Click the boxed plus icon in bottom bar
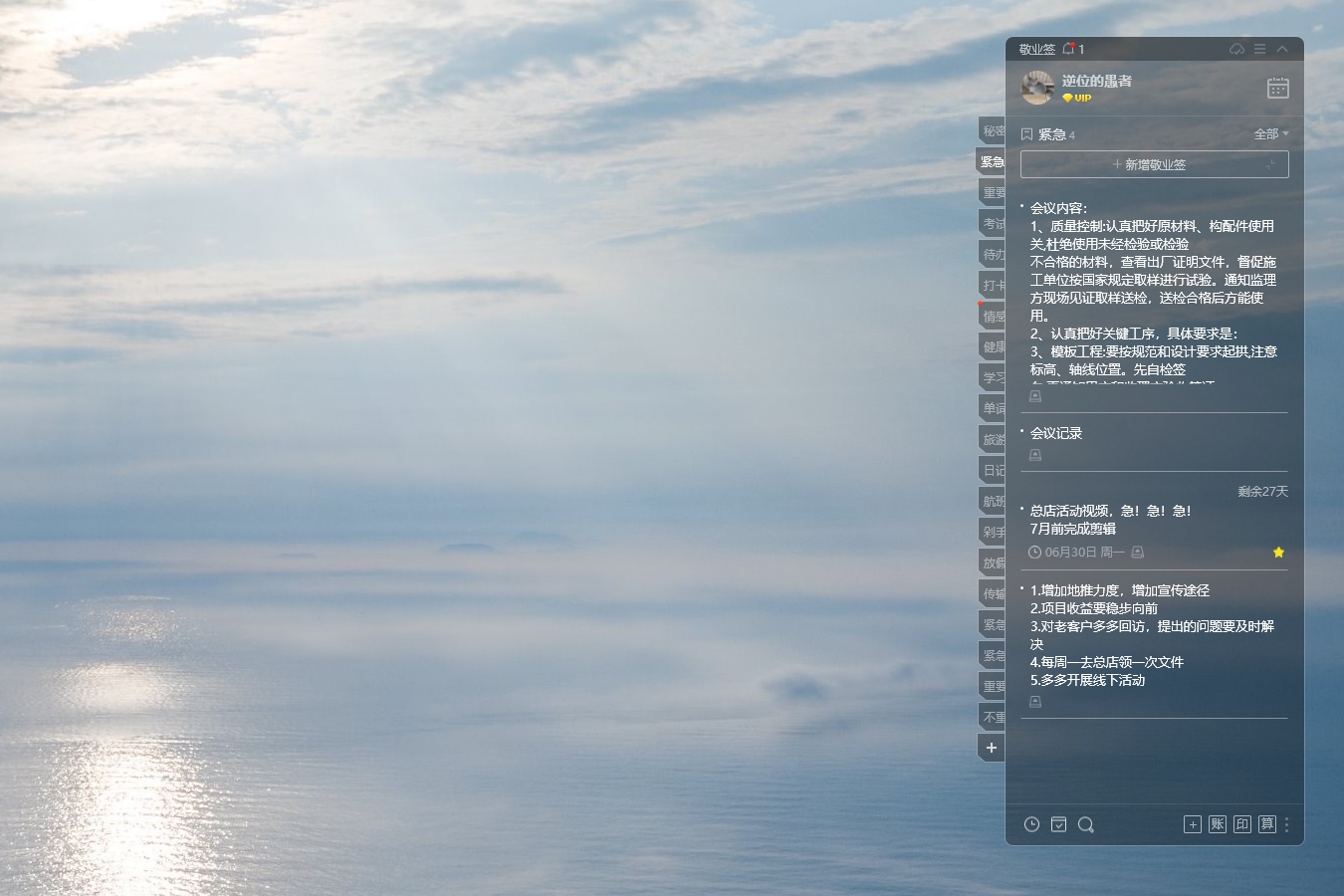This screenshot has width=1344, height=896. pyautogui.click(x=1193, y=824)
